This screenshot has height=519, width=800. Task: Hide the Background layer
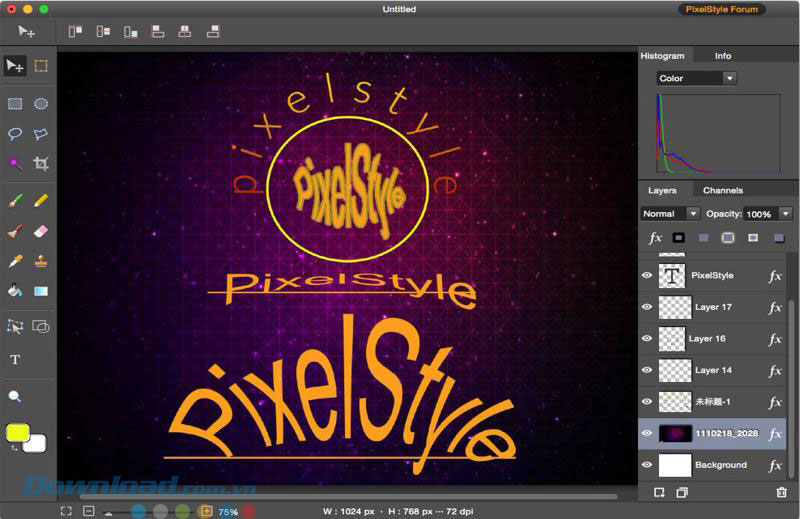[x=647, y=465]
